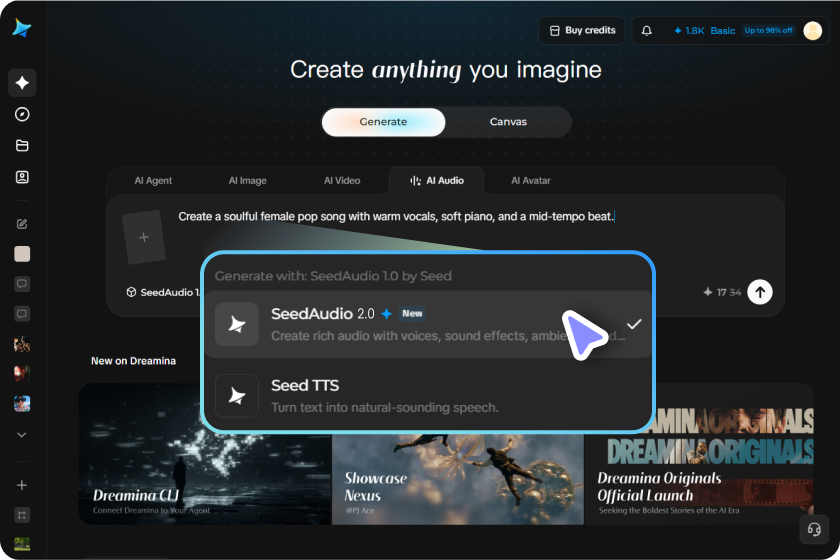The height and width of the screenshot is (560, 840).
Task: Open the Dreamina CLI card
Action: click(x=205, y=454)
